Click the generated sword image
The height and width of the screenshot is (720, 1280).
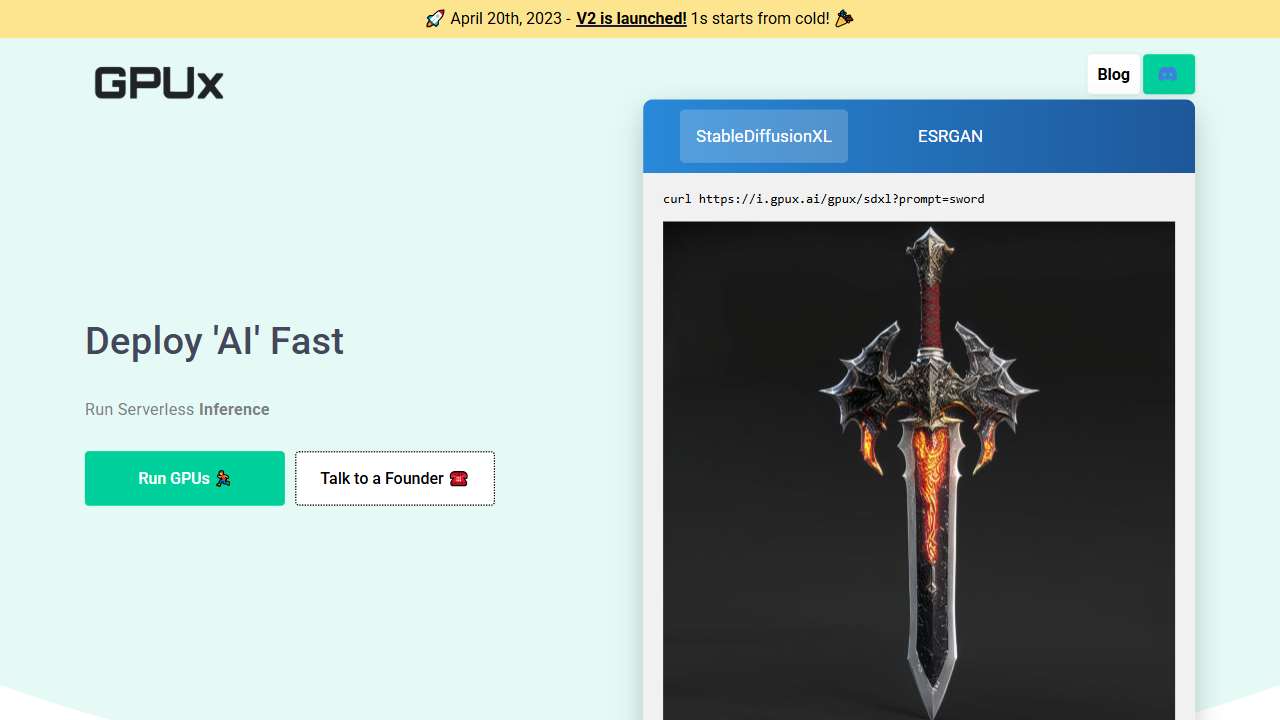pyautogui.click(x=918, y=470)
